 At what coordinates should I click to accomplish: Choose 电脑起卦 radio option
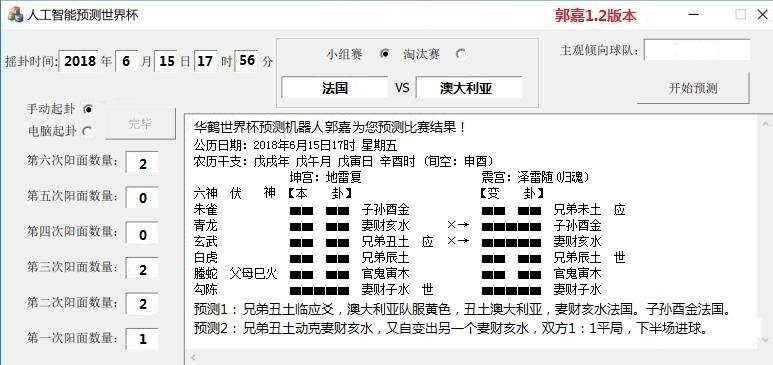point(87,131)
